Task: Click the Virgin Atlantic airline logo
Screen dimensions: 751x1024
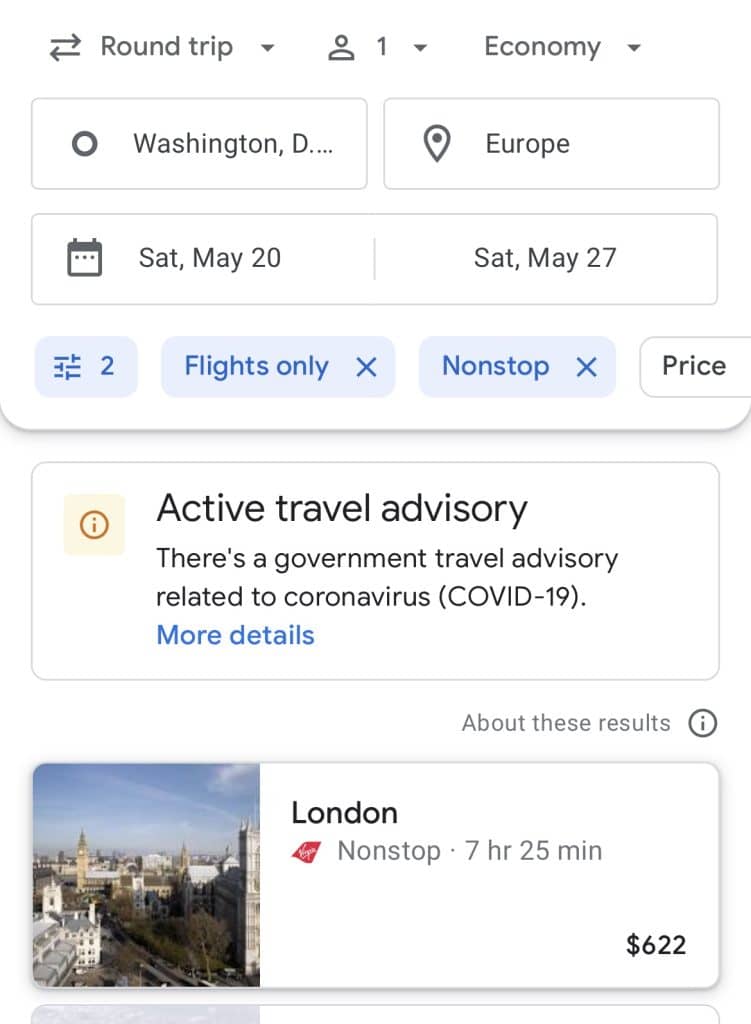Action: tap(305, 852)
